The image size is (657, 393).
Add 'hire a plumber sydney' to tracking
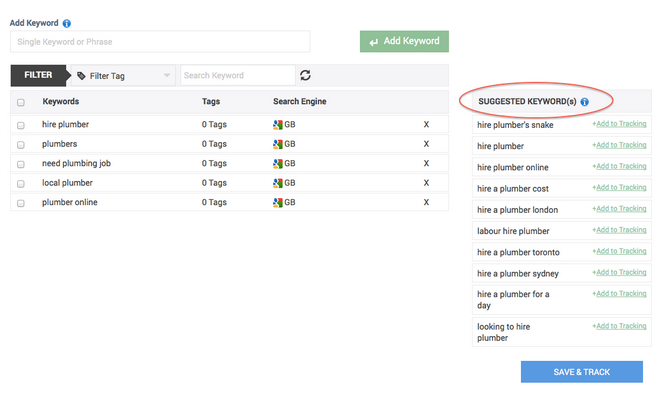coord(619,272)
